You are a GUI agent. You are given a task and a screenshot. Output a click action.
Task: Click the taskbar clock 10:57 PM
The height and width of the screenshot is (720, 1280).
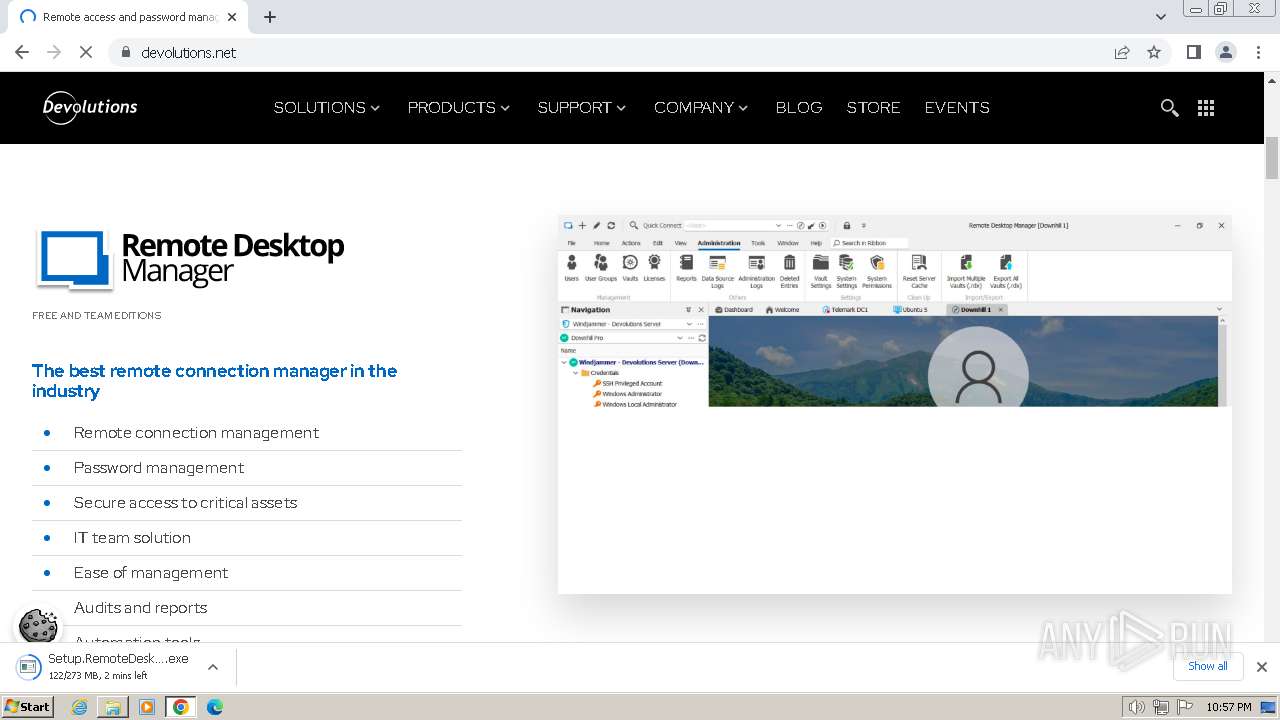point(1228,707)
